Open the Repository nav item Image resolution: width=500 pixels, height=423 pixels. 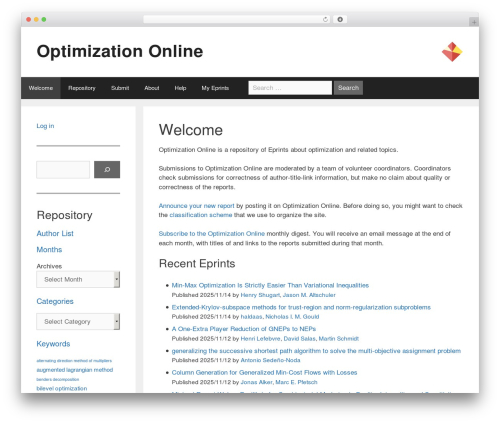tap(82, 88)
